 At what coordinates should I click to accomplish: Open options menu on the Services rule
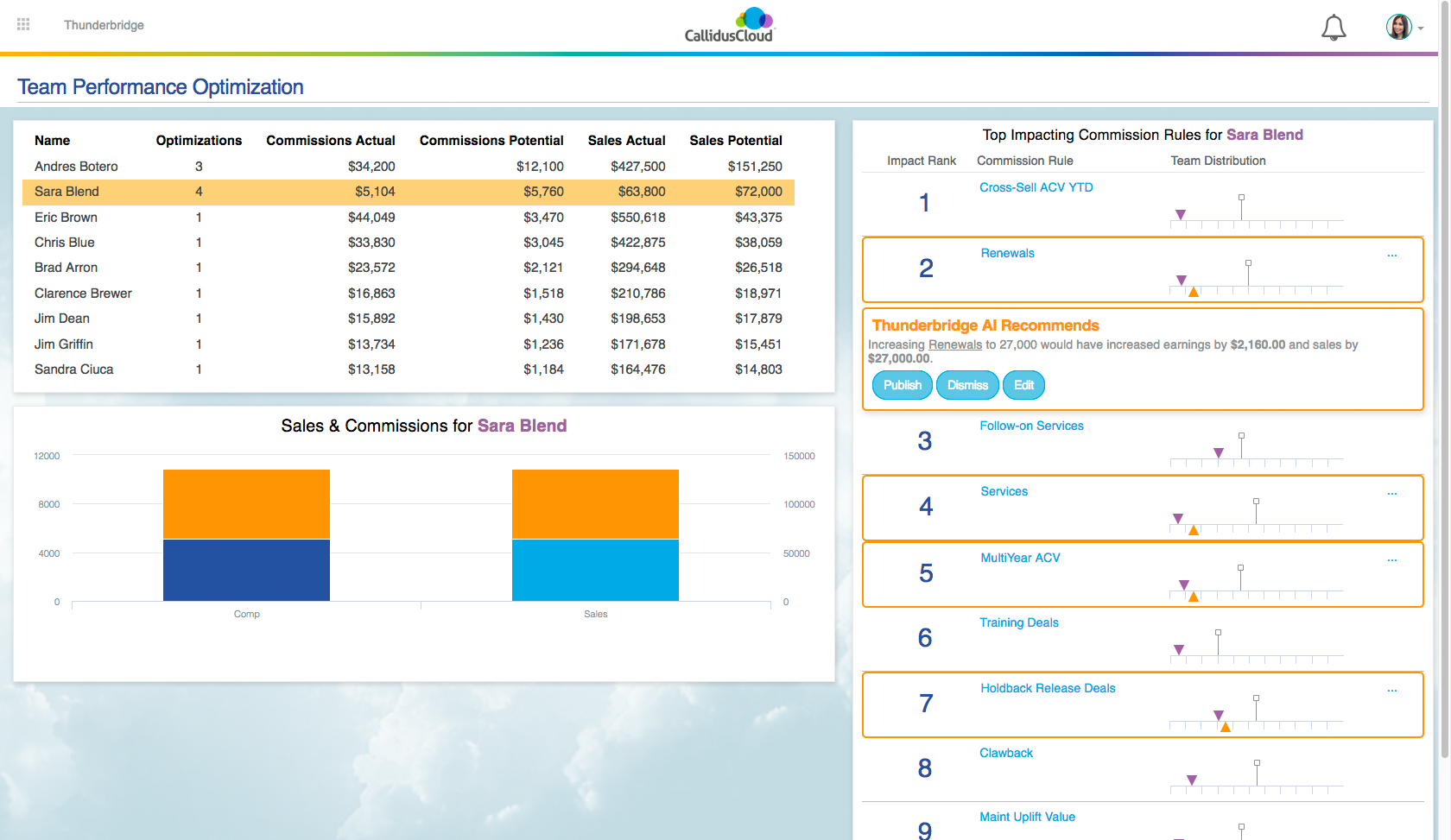pyautogui.click(x=1392, y=493)
